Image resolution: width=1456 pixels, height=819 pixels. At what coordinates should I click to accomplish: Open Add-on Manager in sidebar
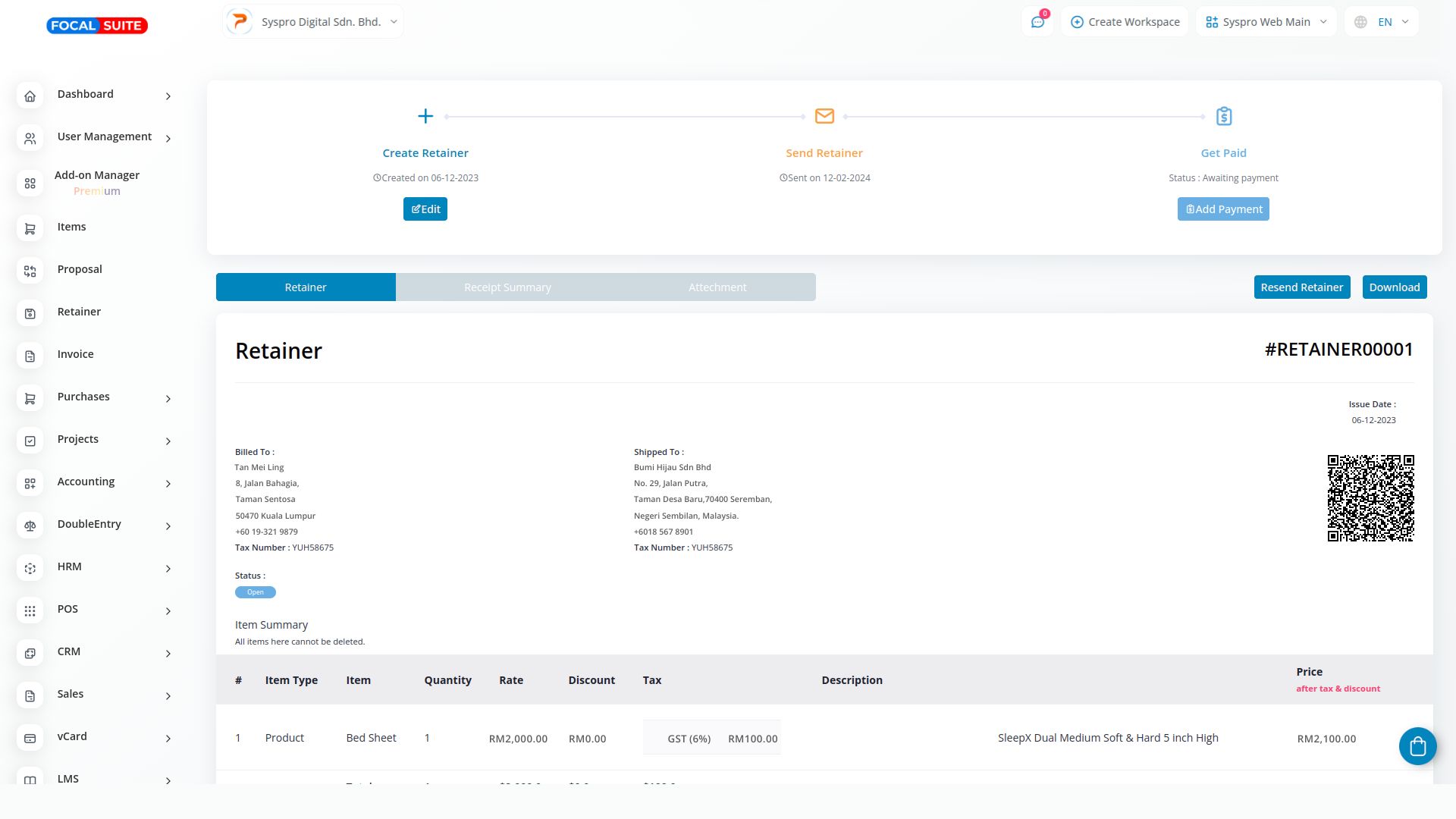point(96,175)
